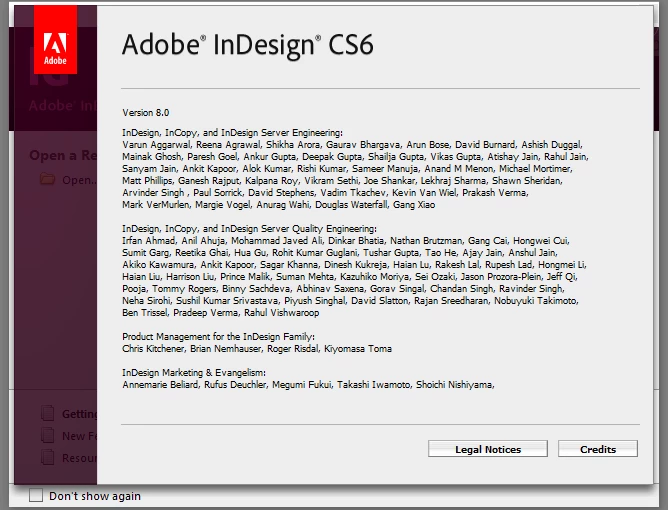Image resolution: width=668 pixels, height=510 pixels.
Task: Click the Getting Started document icon
Action: pos(47,413)
